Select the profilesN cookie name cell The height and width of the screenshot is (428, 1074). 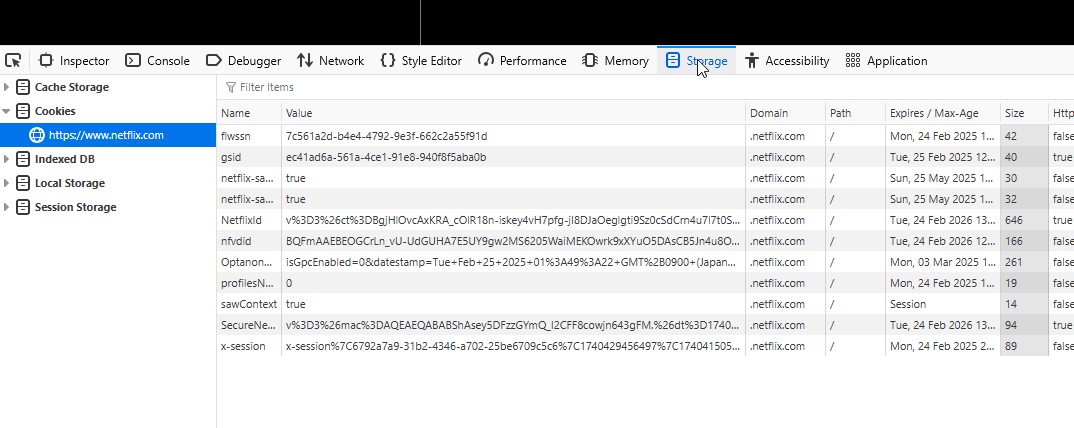click(x=249, y=283)
